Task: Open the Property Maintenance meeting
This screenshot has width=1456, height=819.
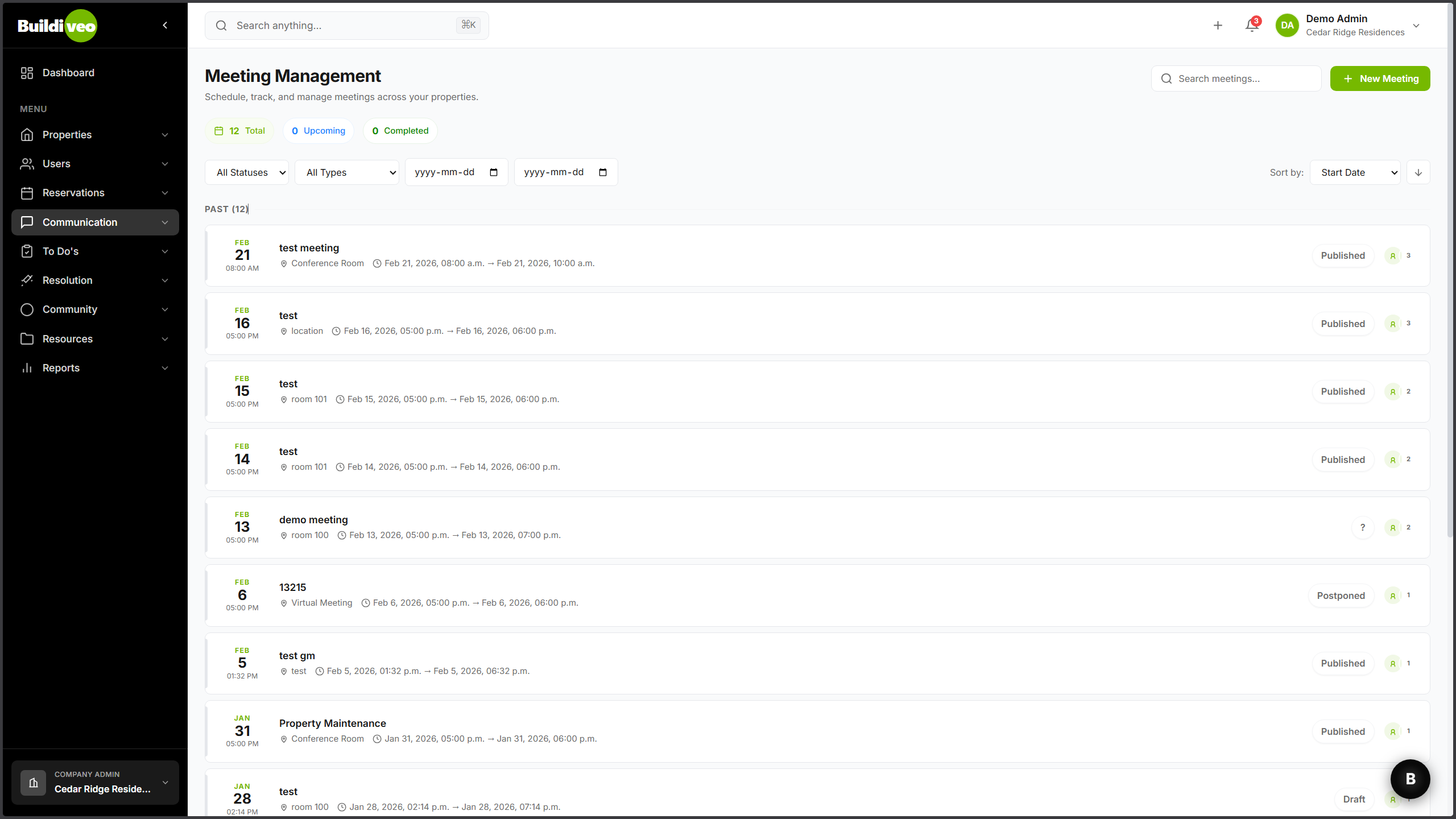Action: click(x=332, y=723)
